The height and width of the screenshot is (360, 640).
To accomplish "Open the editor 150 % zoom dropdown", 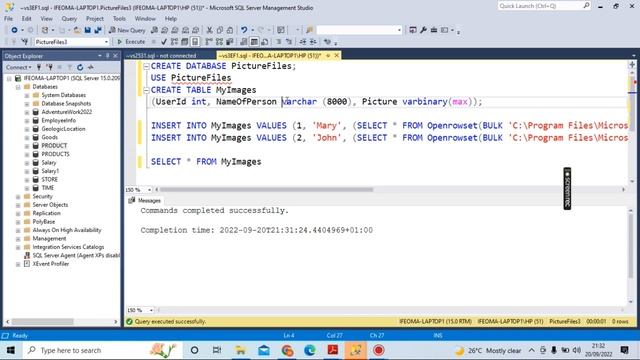I will pyautogui.click(x=149, y=190).
